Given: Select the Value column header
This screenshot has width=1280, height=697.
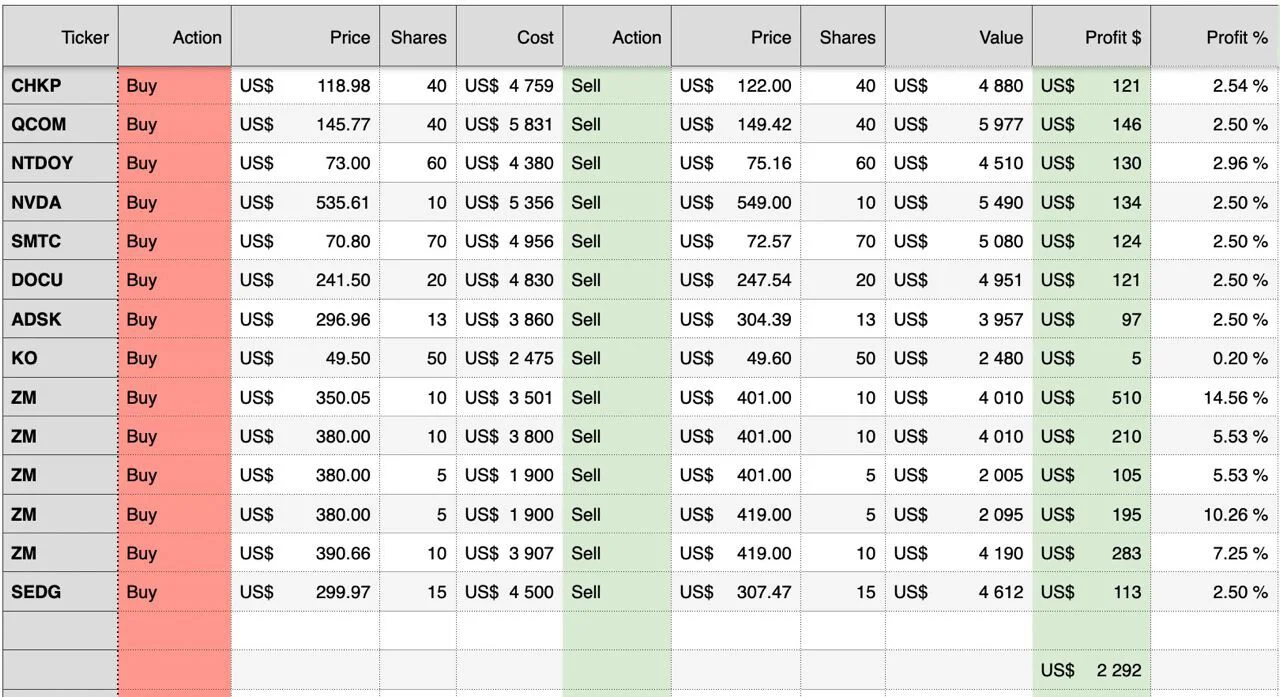Looking at the screenshot, I should (x=959, y=37).
